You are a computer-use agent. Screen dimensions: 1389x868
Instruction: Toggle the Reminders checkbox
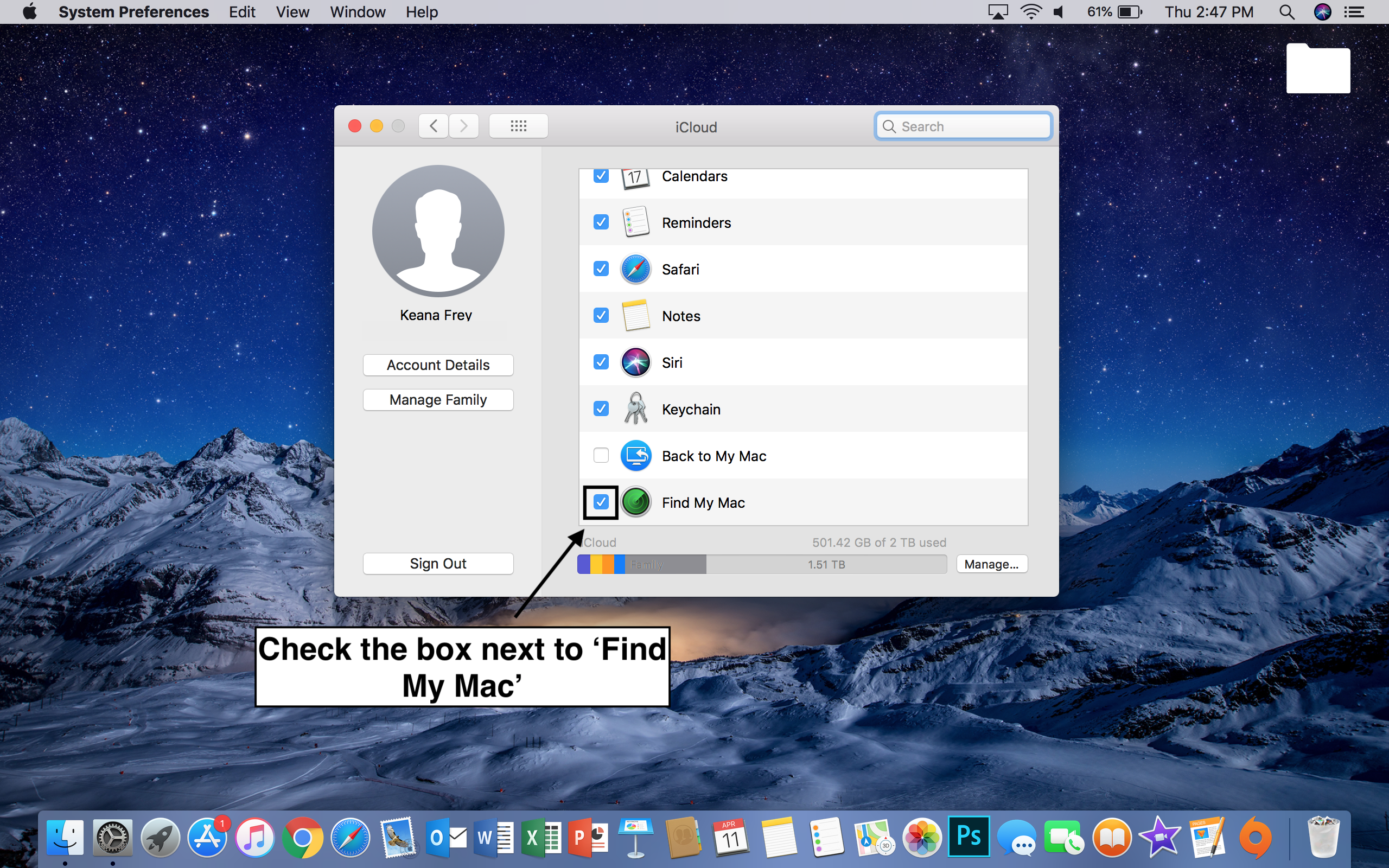601,222
